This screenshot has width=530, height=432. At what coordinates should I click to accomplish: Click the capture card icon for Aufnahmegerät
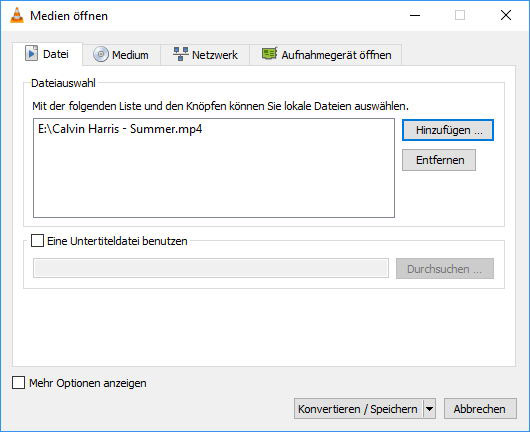coord(269,54)
